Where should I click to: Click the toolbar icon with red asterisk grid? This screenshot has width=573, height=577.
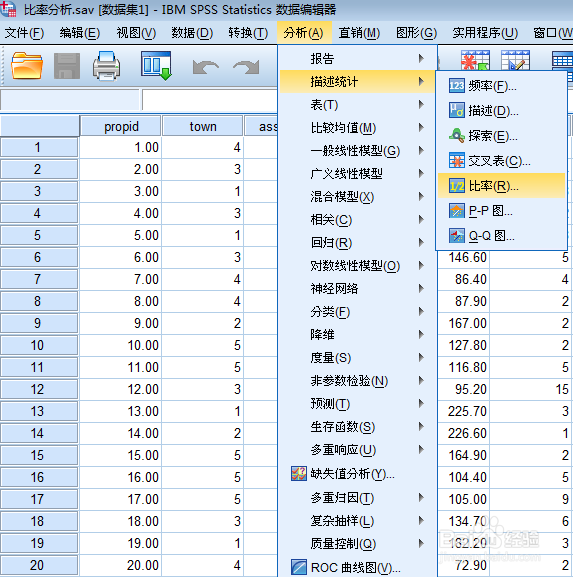[x=475, y=60]
